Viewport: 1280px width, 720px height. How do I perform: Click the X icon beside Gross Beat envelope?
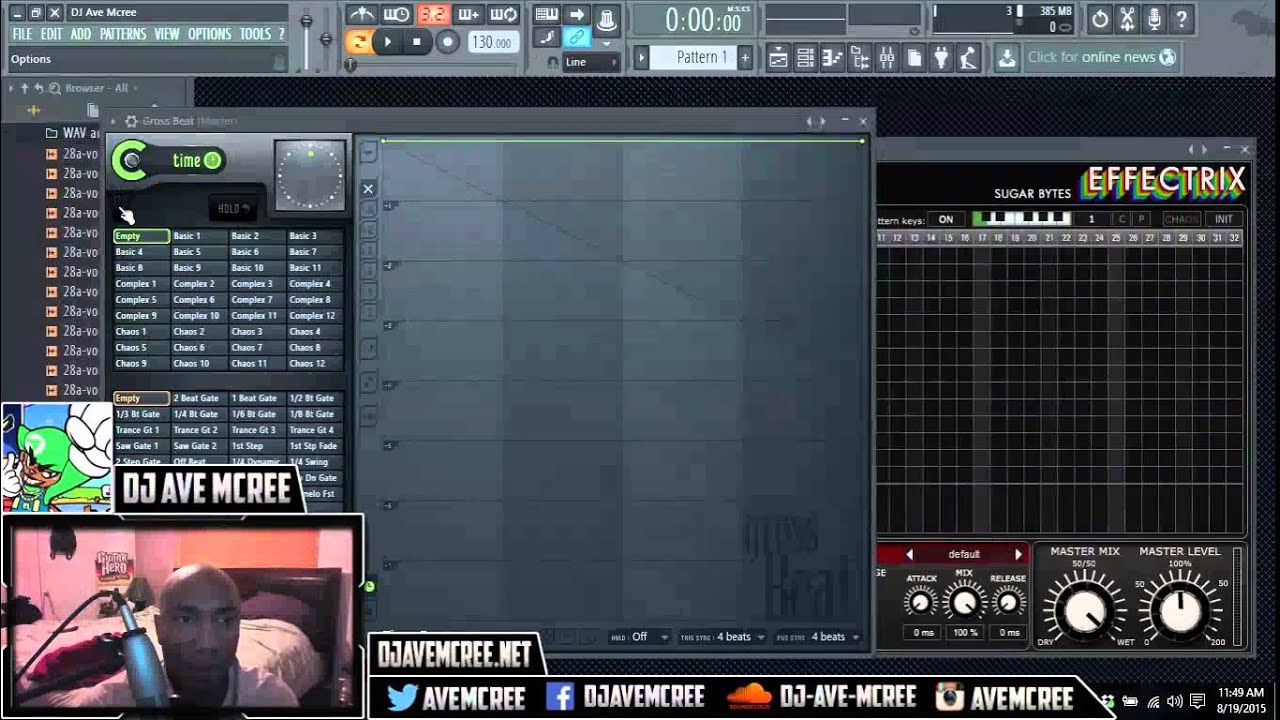pyautogui.click(x=368, y=188)
